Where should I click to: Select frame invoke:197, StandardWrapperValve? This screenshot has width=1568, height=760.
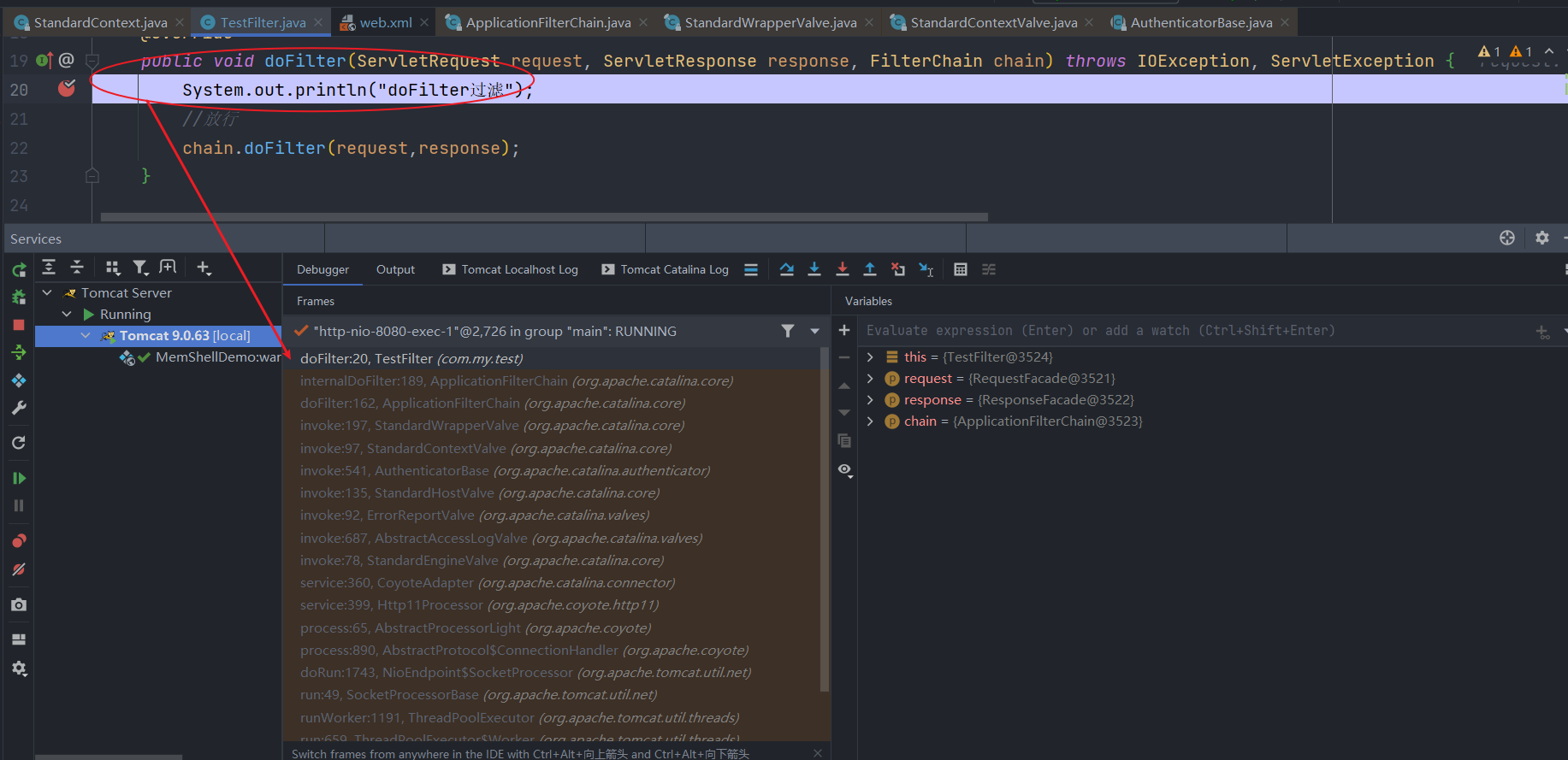(x=552, y=425)
